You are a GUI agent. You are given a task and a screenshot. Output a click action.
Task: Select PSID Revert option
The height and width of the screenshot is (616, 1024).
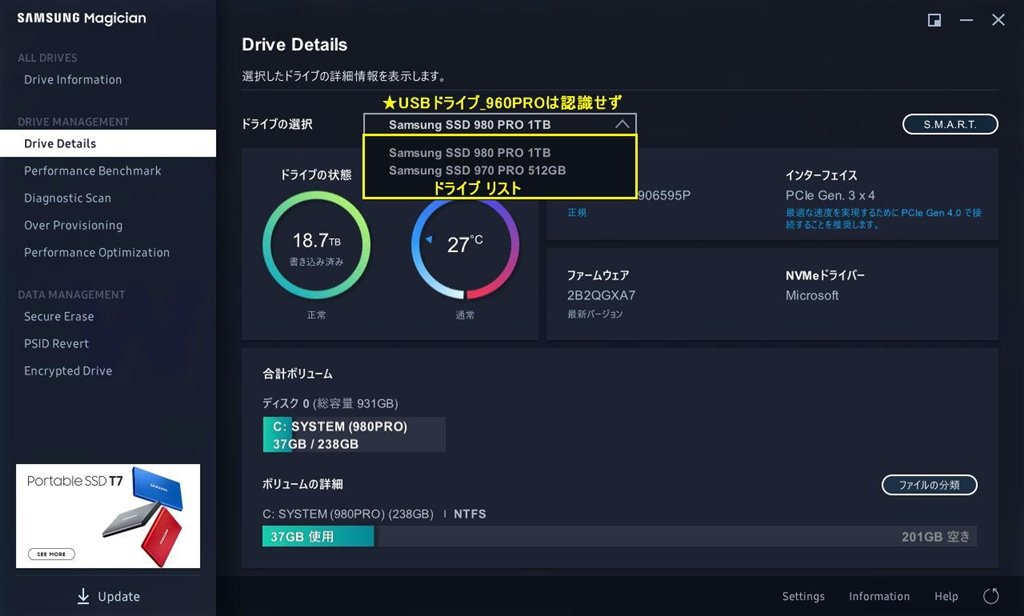[56, 344]
